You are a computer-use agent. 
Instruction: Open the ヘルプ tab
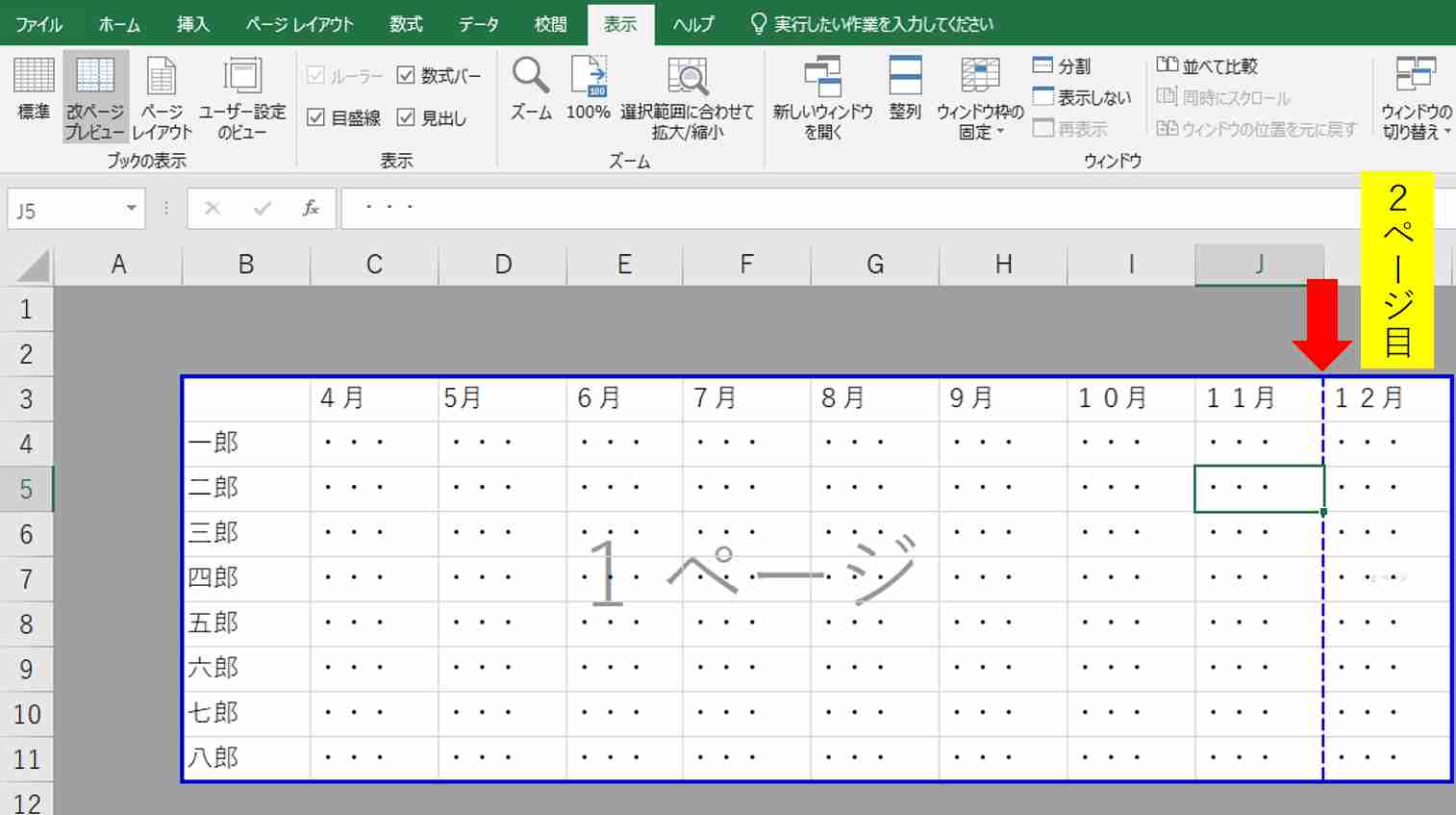(693, 24)
